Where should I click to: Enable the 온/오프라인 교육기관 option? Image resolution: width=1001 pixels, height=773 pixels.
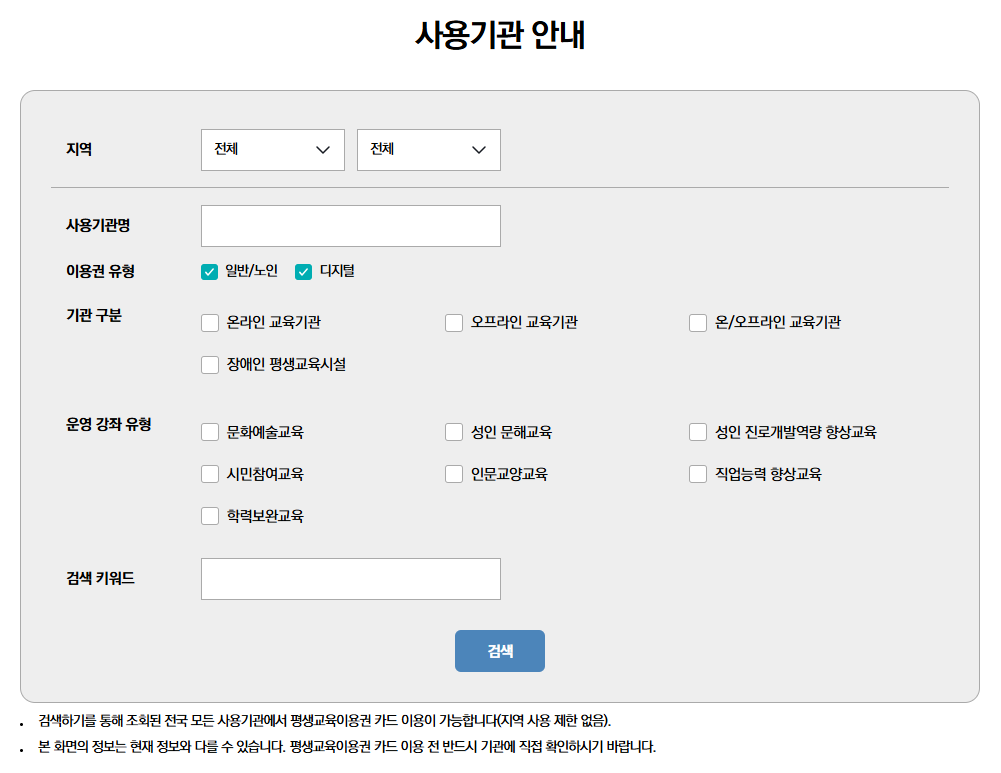(x=697, y=323)
